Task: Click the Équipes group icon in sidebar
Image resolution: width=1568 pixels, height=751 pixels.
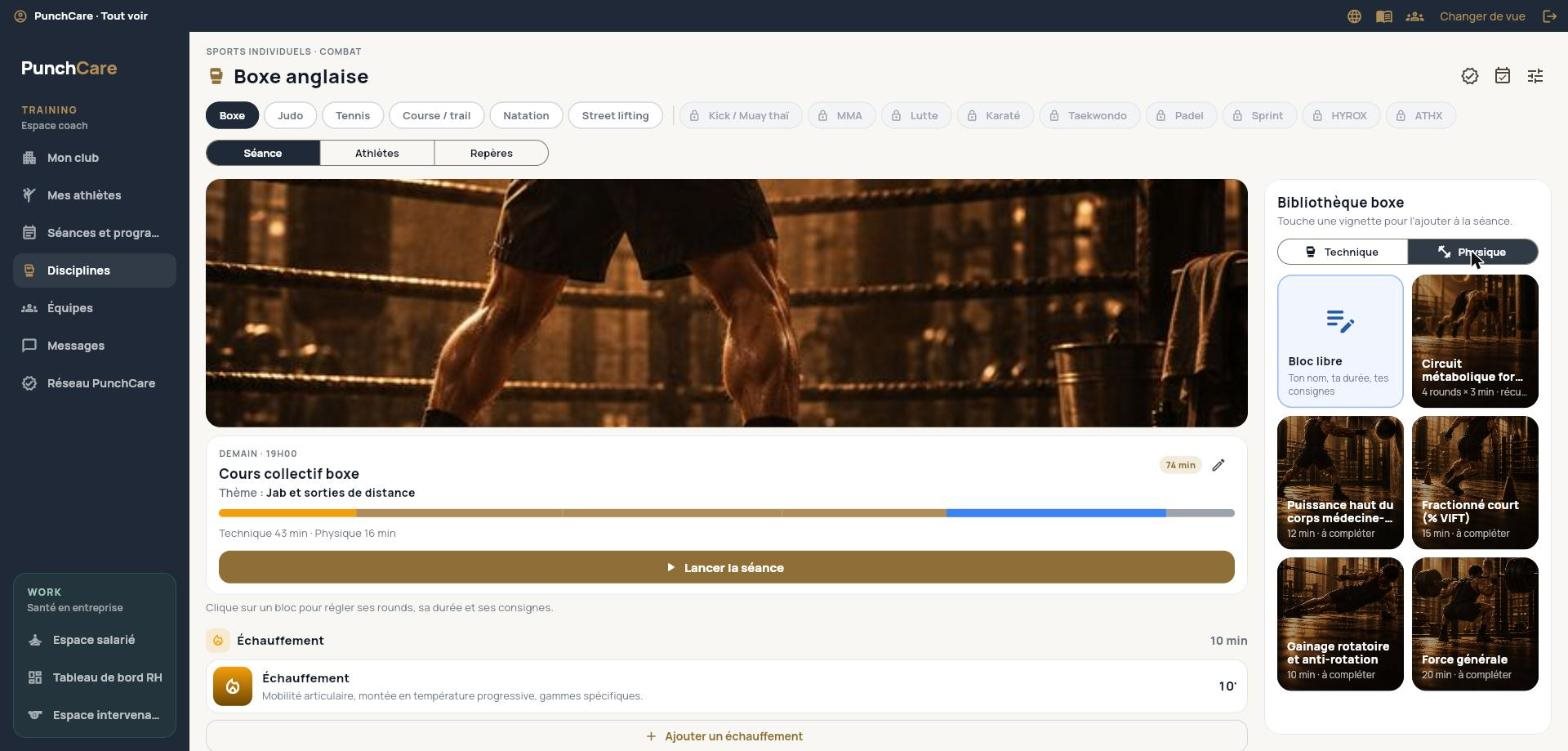Action: pyautogui.click(x=30, y=308)
